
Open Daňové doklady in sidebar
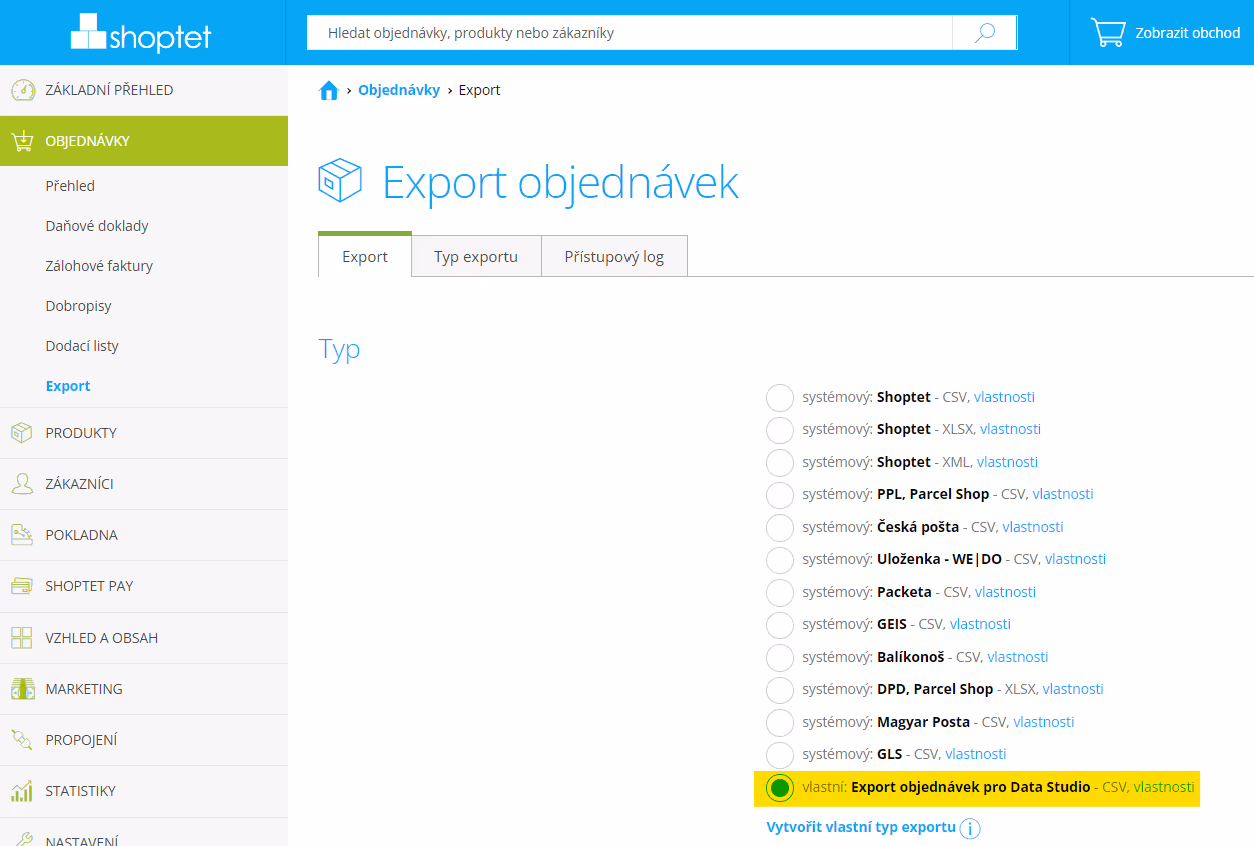coord(97,226)
